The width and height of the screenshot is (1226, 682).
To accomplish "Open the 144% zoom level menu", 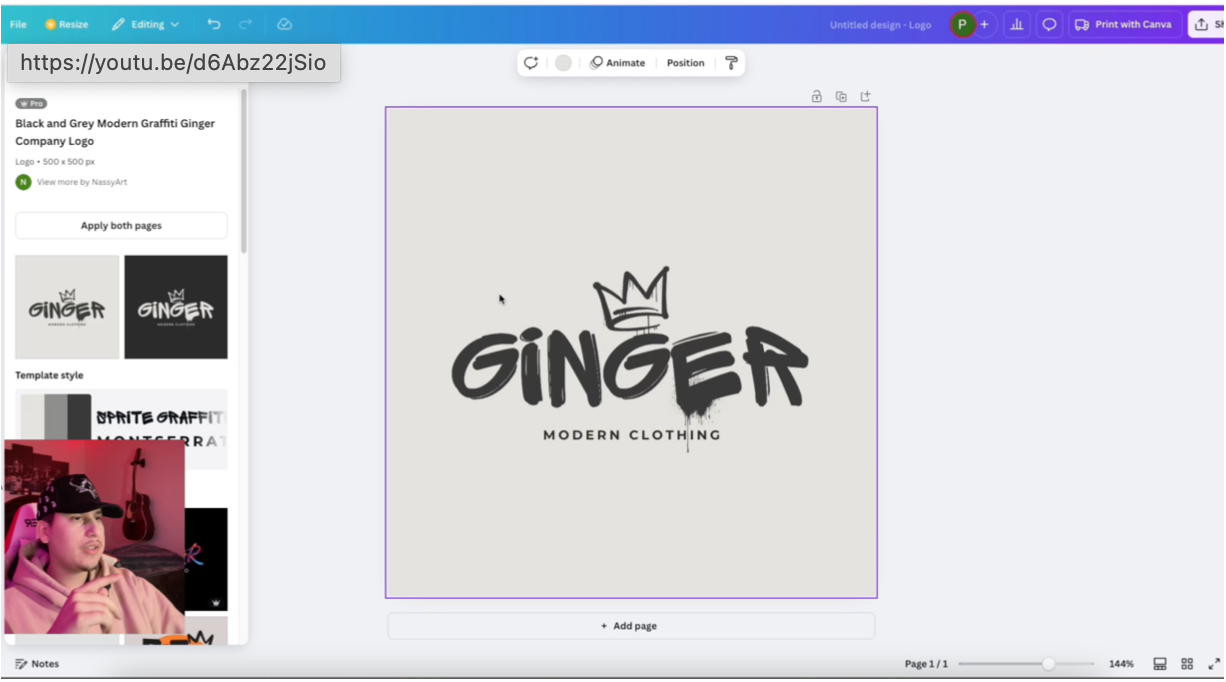I will coord(1121,664).
